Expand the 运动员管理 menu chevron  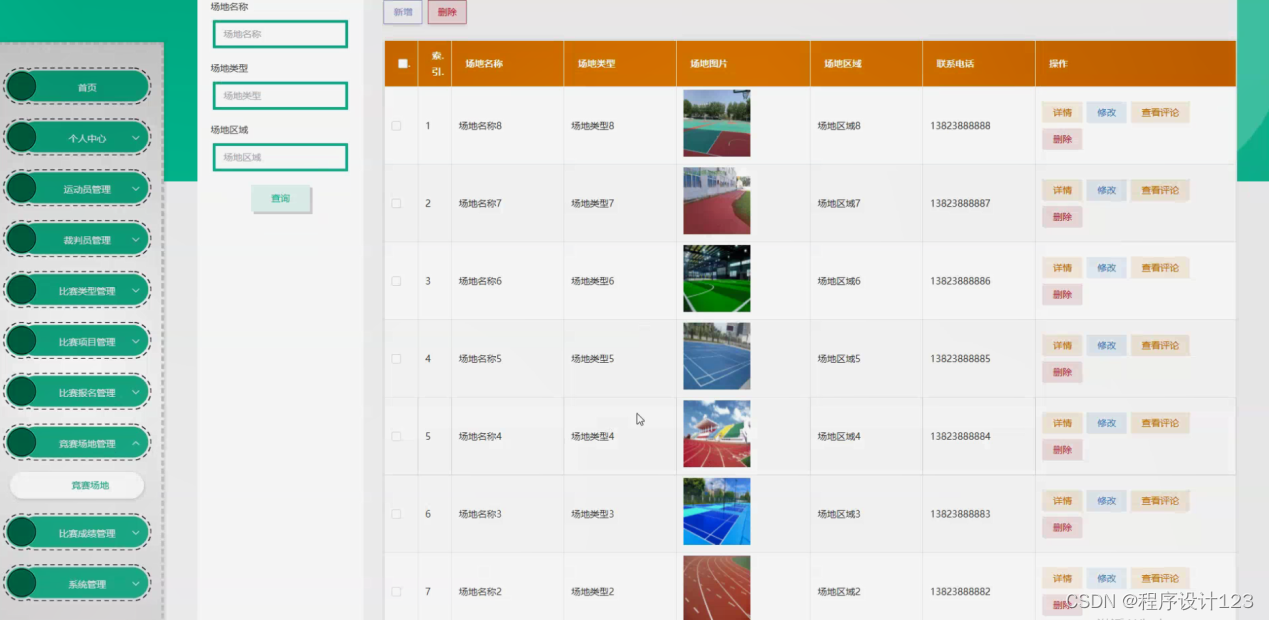[x=135, y=189]
